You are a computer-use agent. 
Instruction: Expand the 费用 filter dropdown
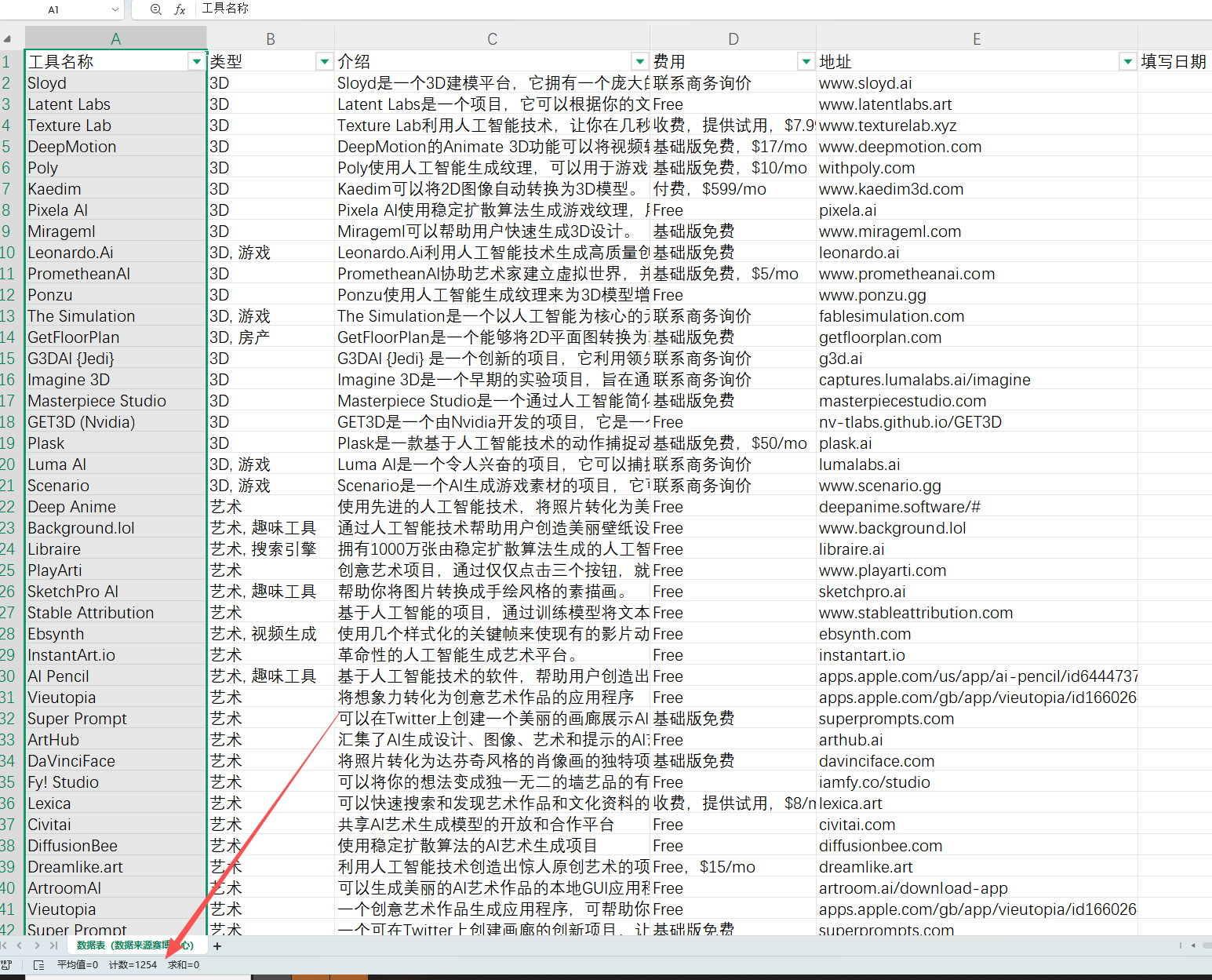tap(806, 61)
